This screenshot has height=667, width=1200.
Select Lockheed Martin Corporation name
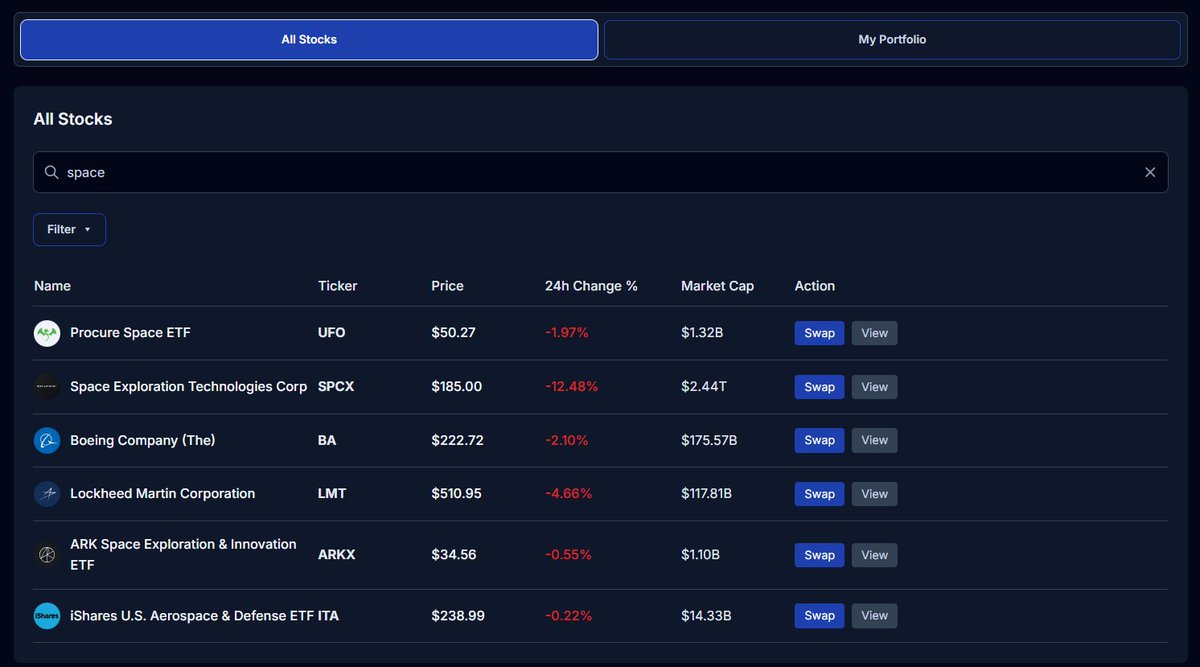(162, 494)
